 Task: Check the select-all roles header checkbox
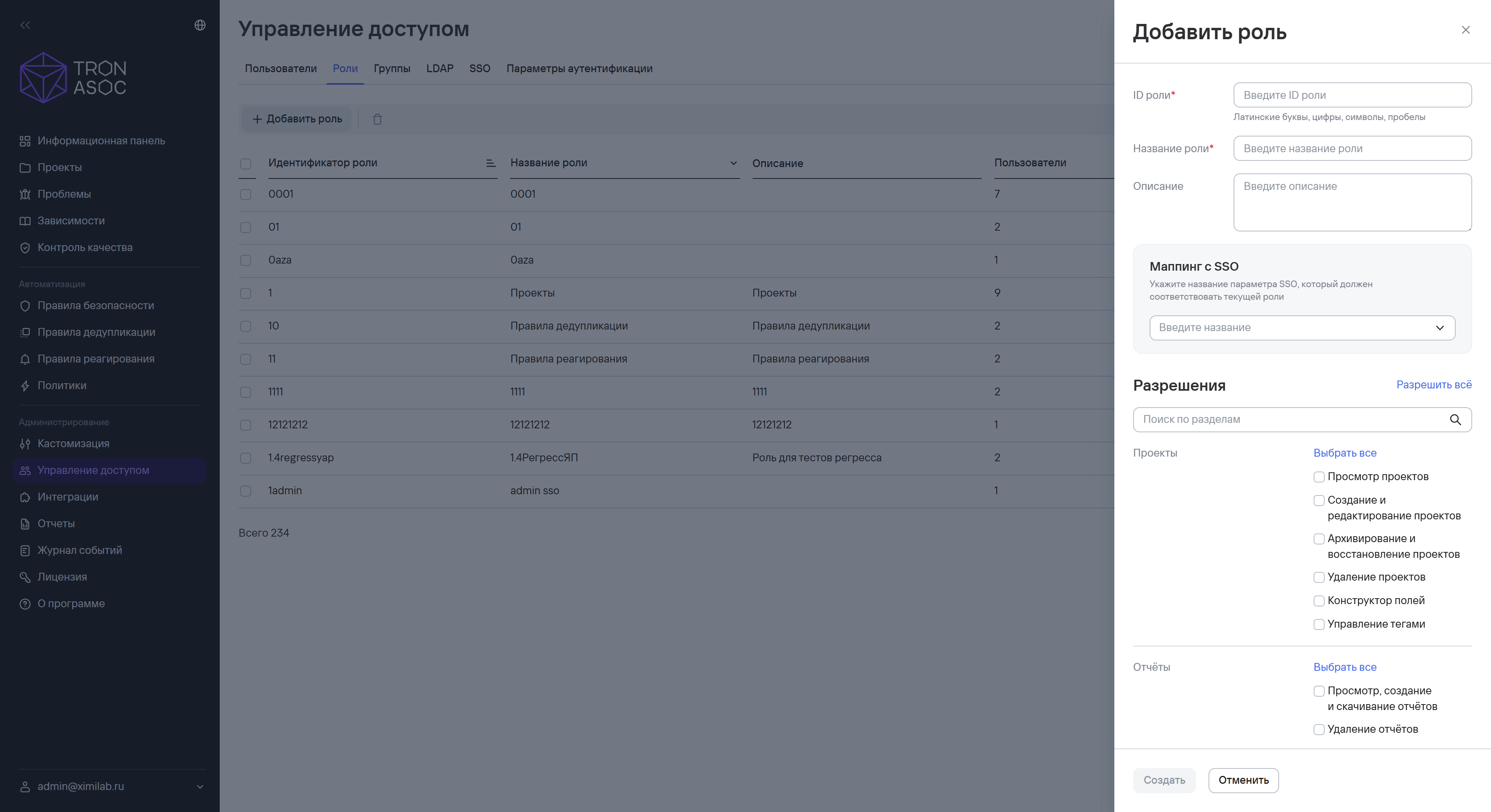245,164
